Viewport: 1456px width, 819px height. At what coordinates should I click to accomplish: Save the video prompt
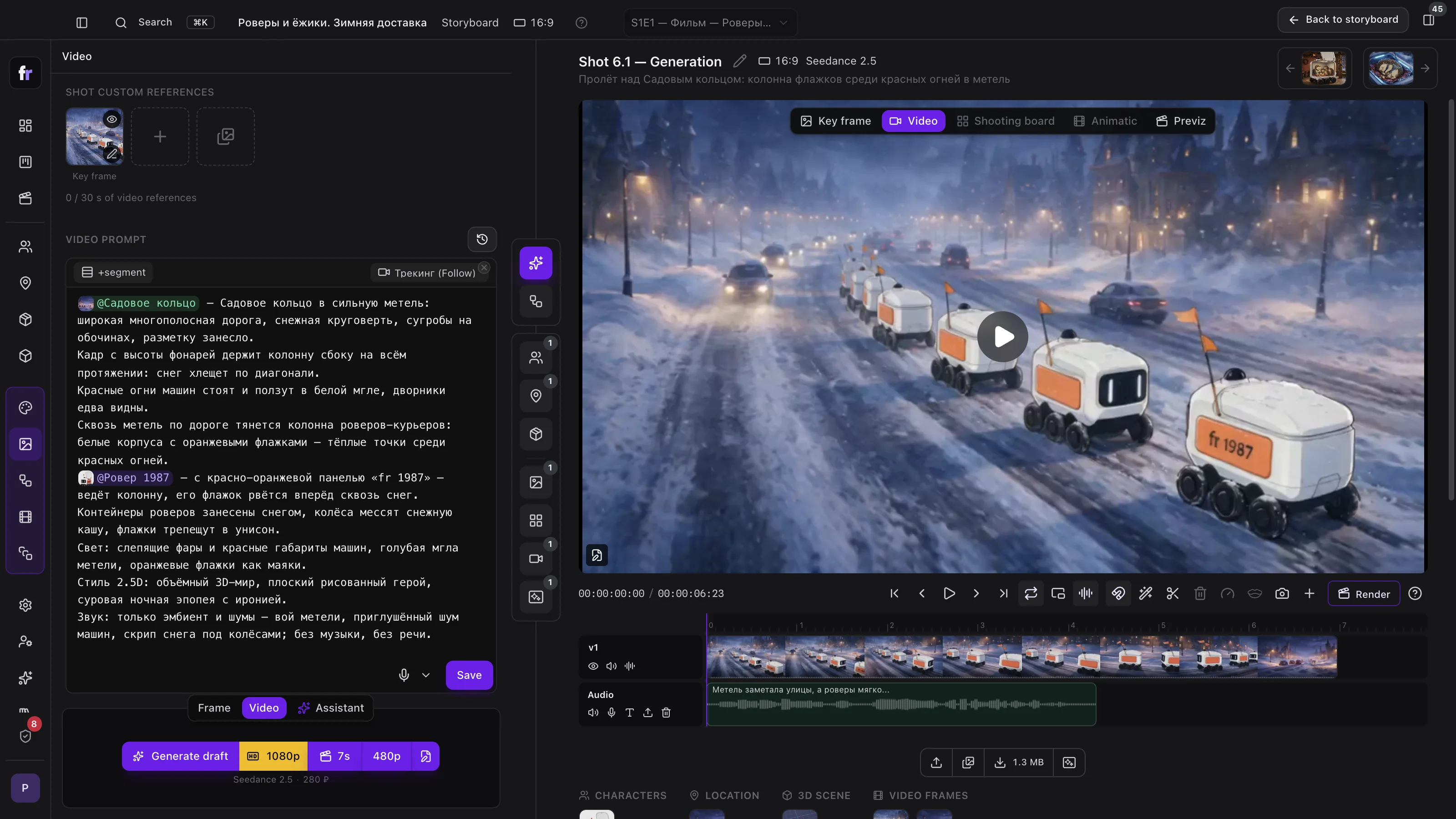pyautogui.click(x=469, y=675)
